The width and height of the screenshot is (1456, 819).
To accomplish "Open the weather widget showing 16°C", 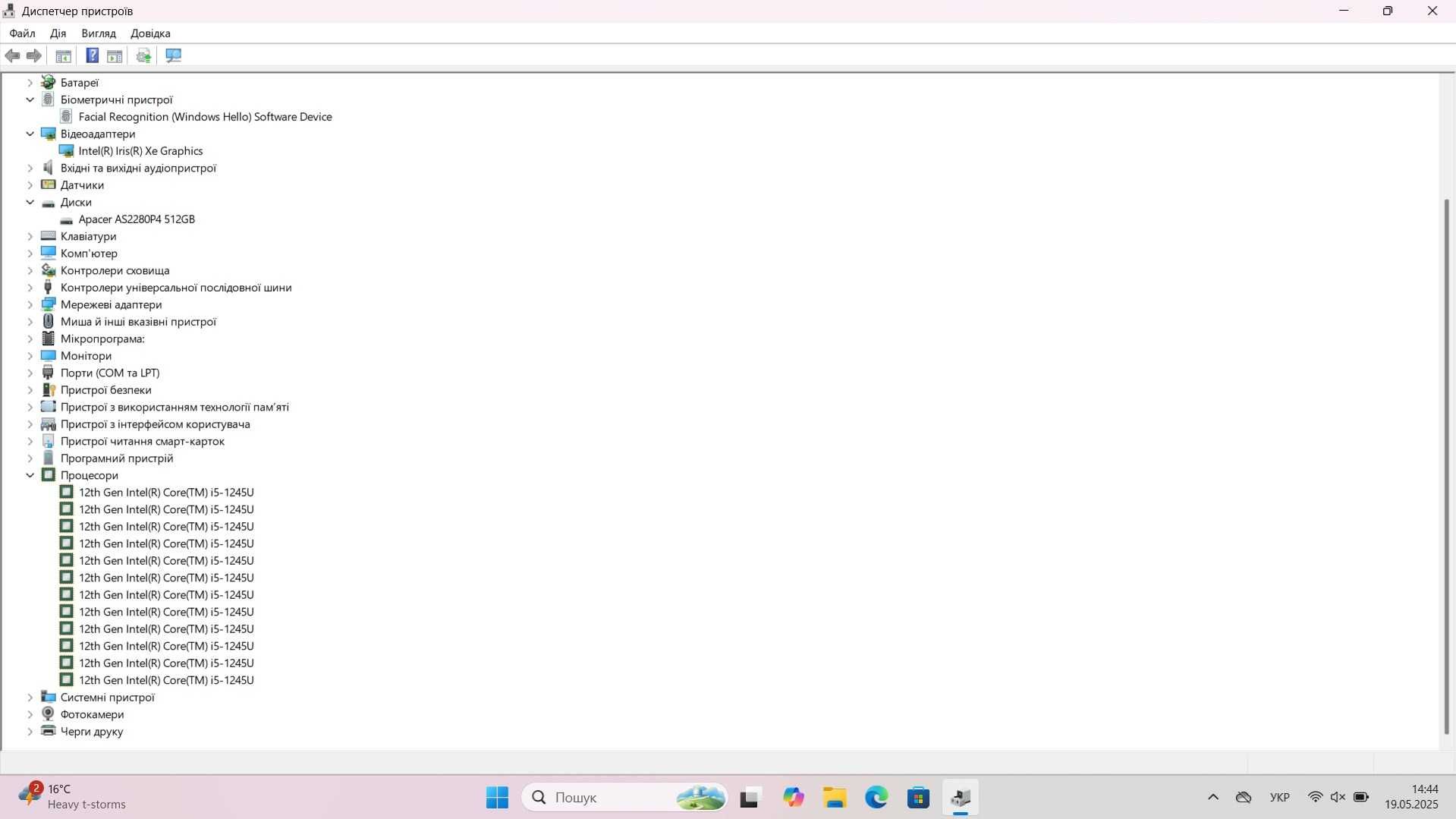I will pos(72,797).
